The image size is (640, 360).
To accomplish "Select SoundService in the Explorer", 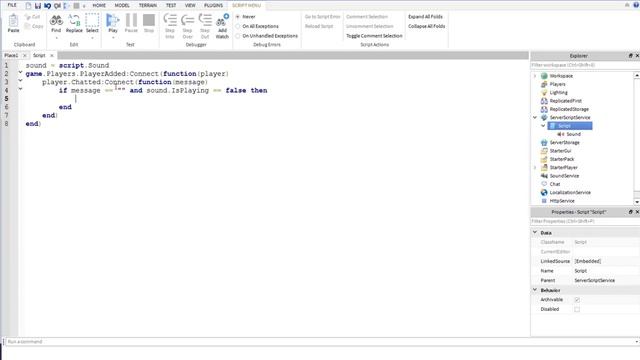I will [564, 176].
